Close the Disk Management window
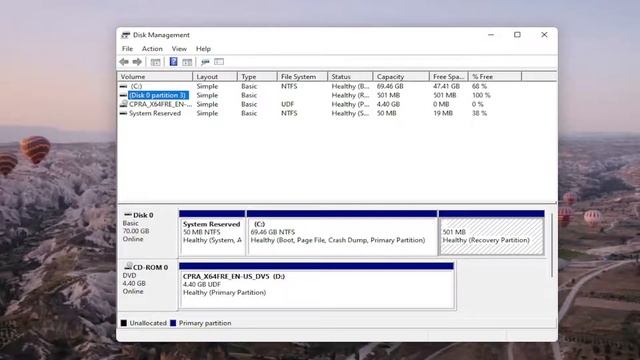The image size is (640, 360). point(544,35)
